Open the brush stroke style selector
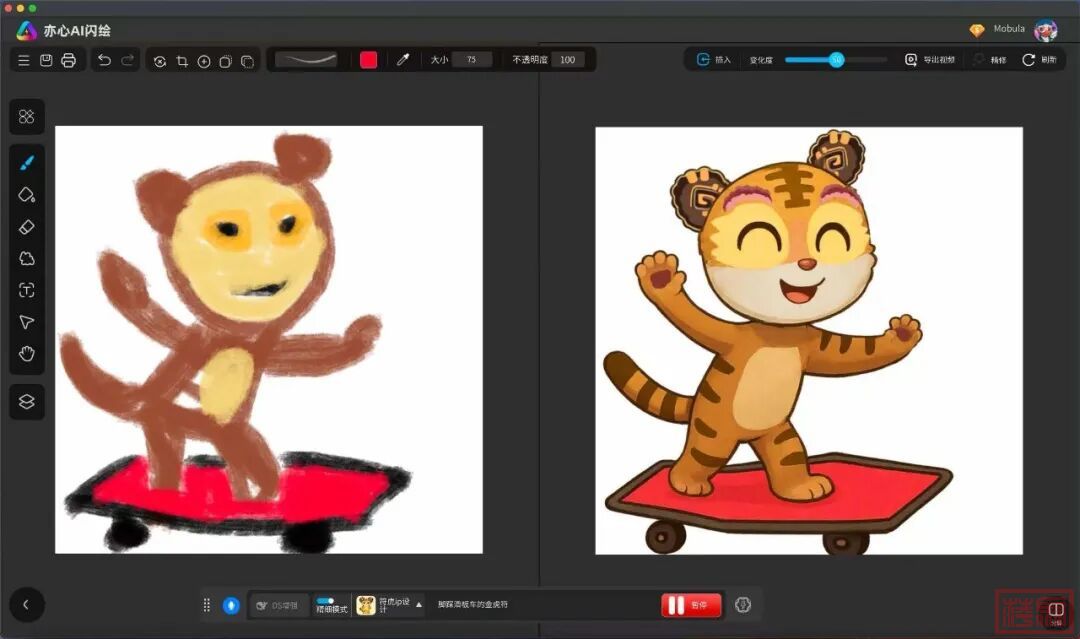Screen dimensions: 1080x639 coord(306,60)
